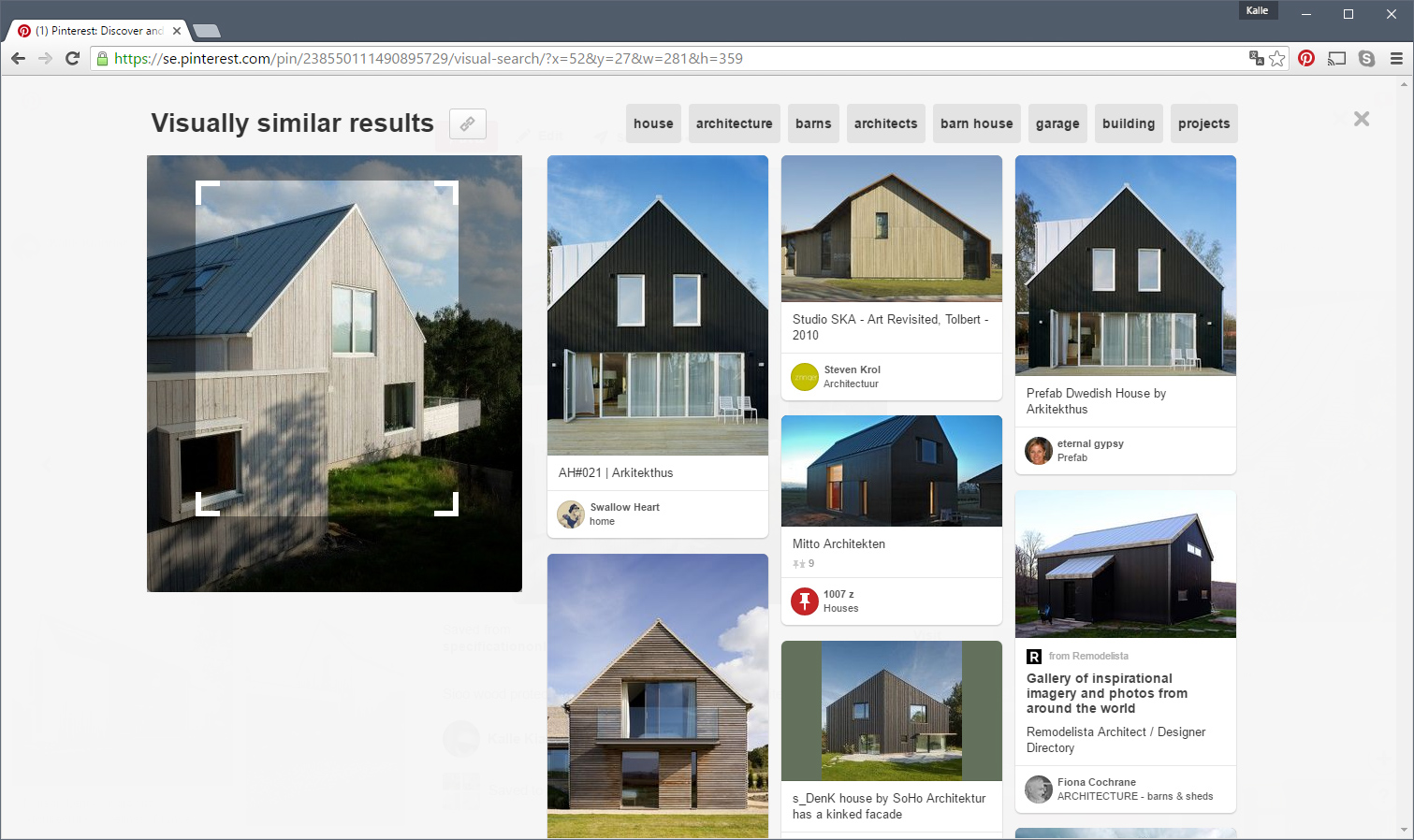Image resolution: width=1414 pixels, height=840 pixels.
Task: Close the Pinterest browser tab
Action: [177, 31]
